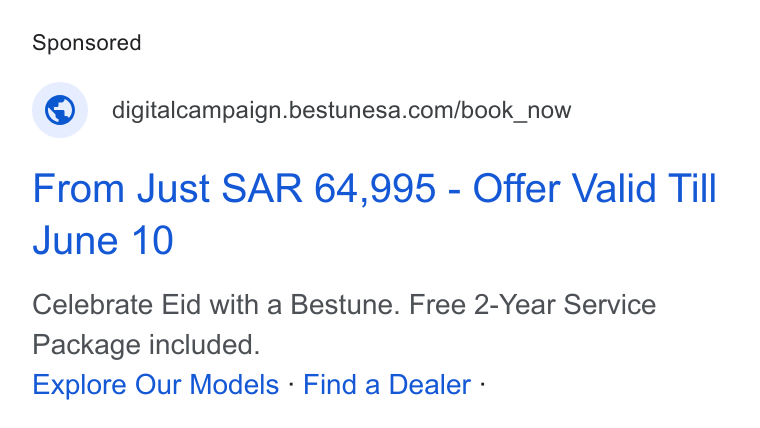Image resolution: width=760 pixels, height=428 pixels.
Task: Click the word 'Bestune.' in the description
Action: (345, 305)
